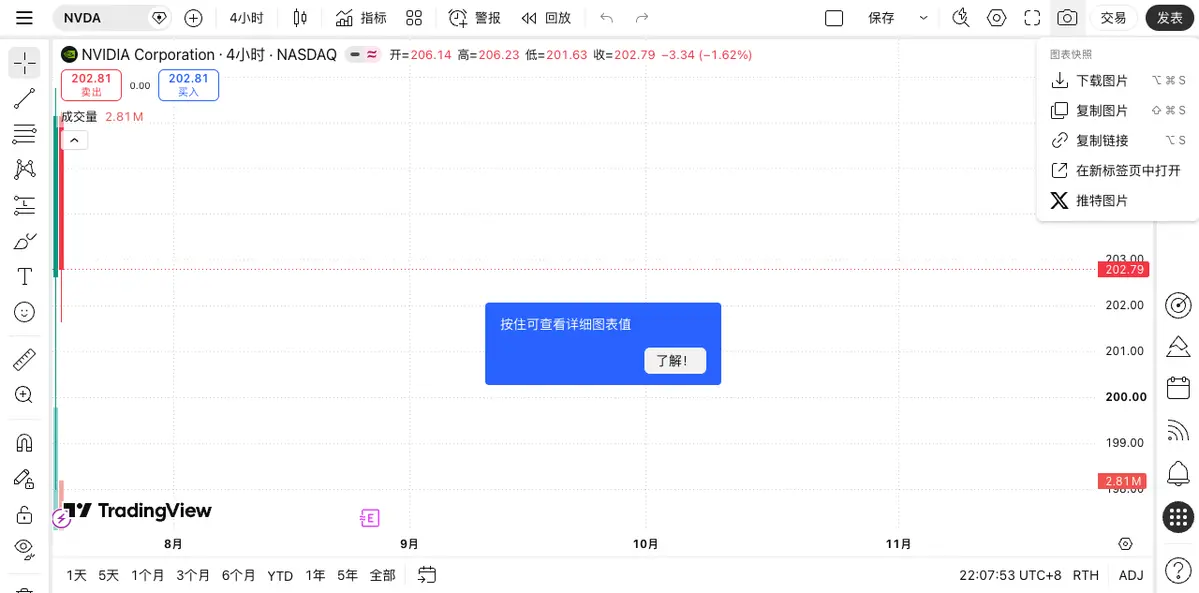
Task: Click the 保存 save button
Action: (881, 18)
